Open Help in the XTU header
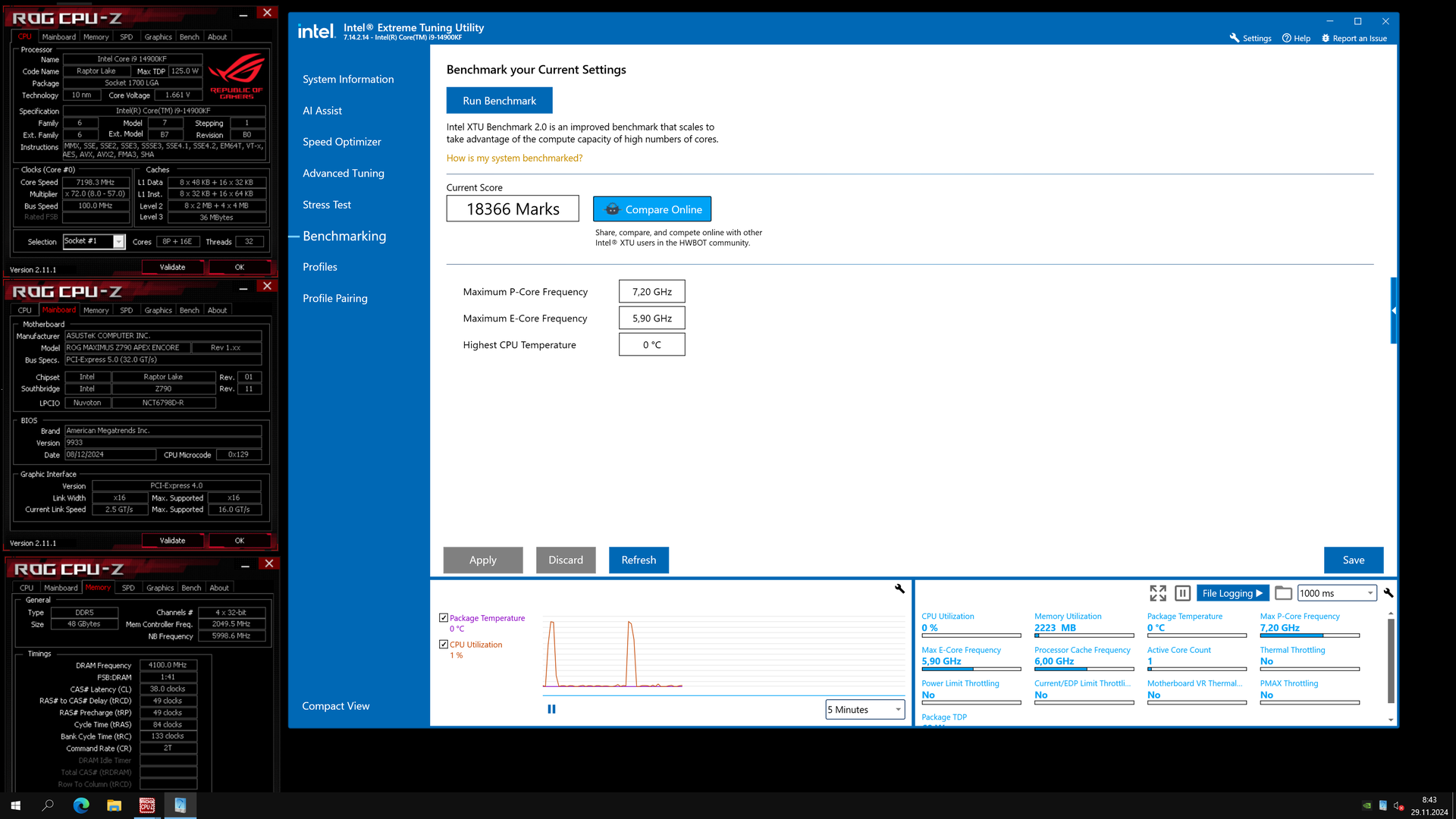1456x819 pixels. [x=1296, y=38]
